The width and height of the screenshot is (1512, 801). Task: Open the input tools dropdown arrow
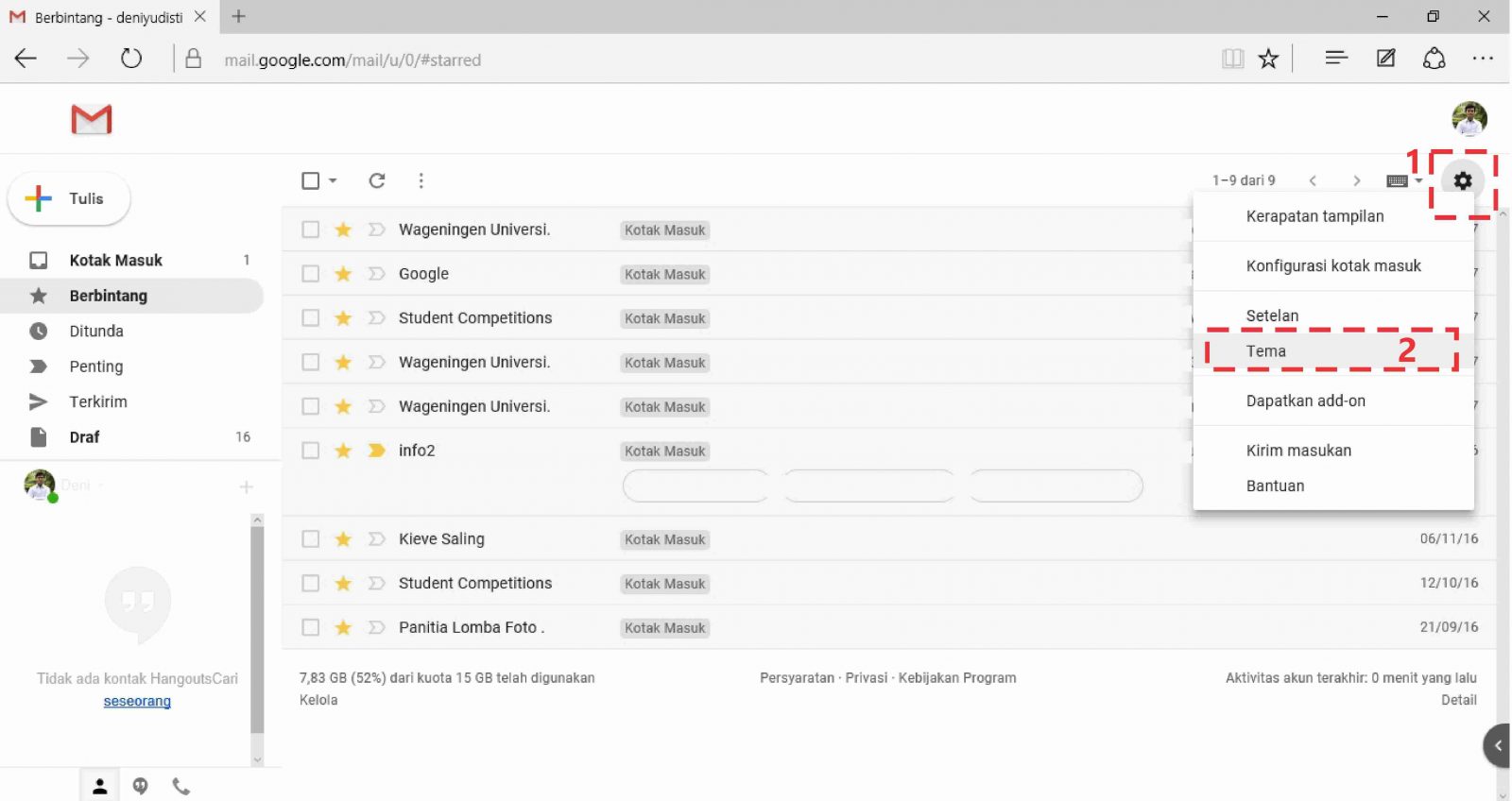tap(1418, 180)
